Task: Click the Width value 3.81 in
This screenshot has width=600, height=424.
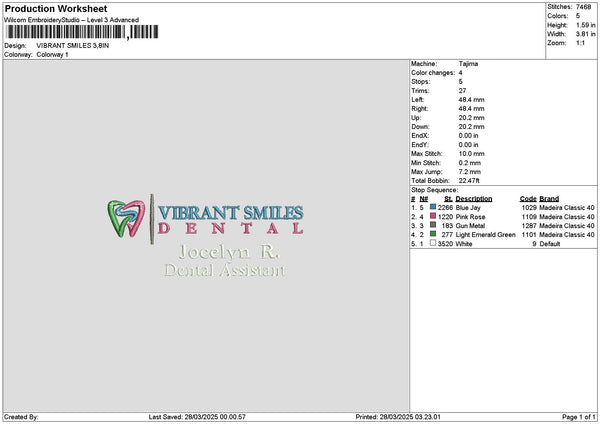Action: 585,34
